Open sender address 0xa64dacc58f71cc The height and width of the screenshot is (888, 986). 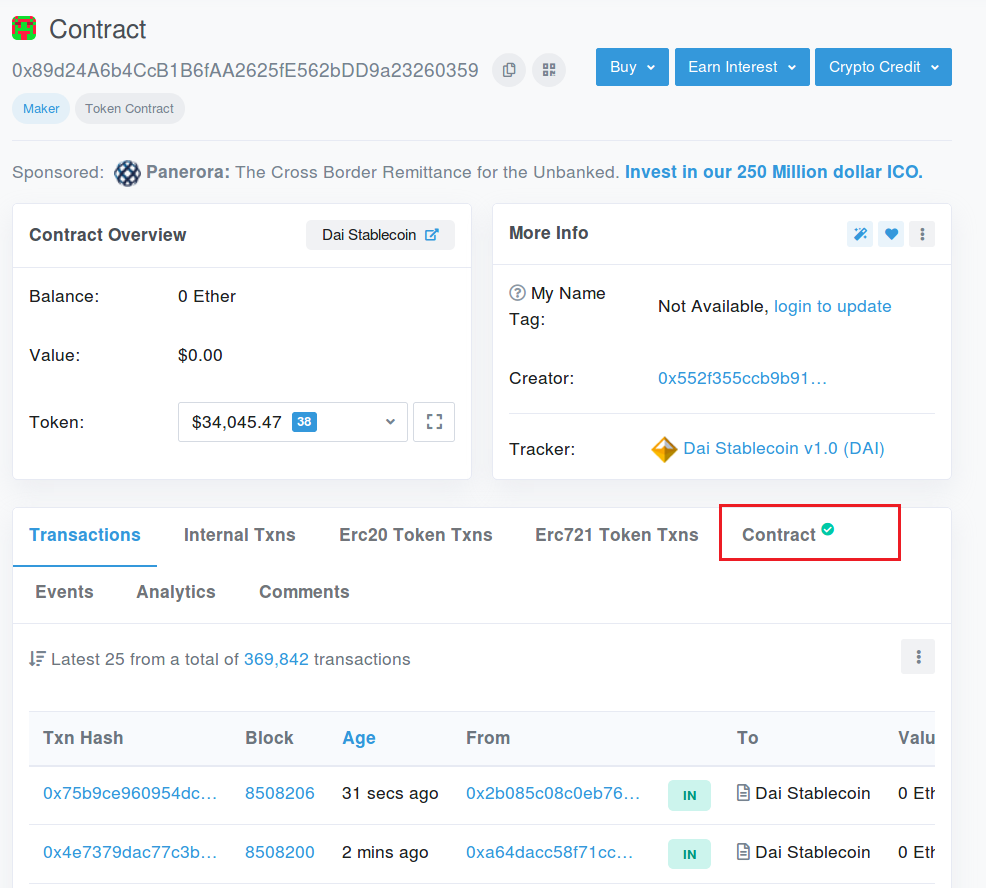click(x=549, y=852)
